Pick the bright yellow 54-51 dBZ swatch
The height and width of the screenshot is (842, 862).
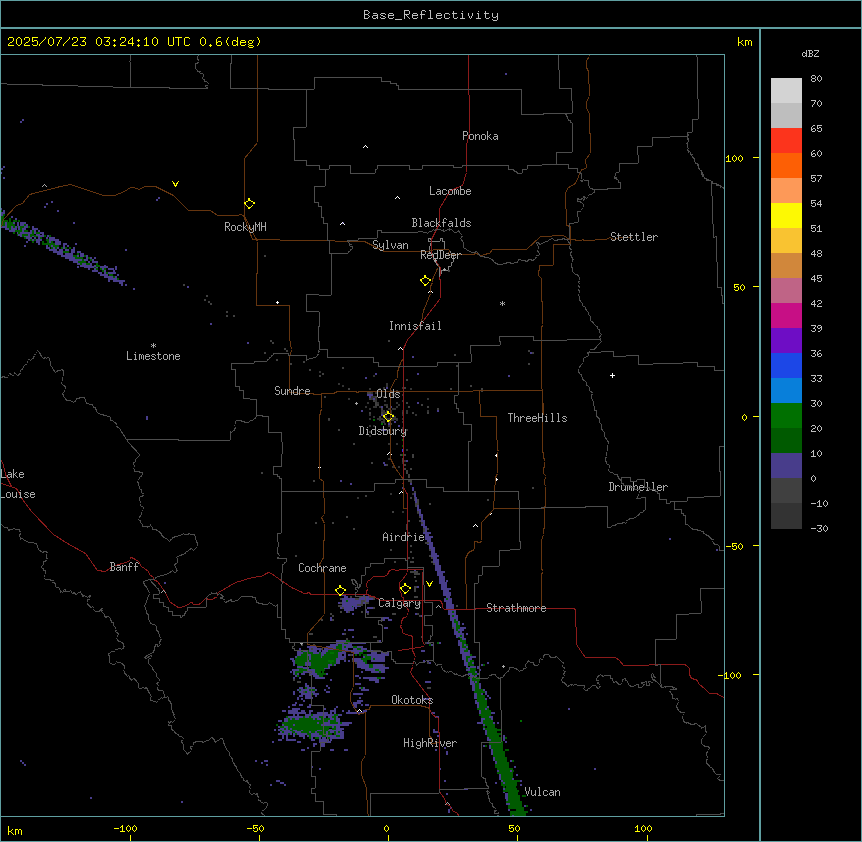pyautogui.click(x=786, y=215)
